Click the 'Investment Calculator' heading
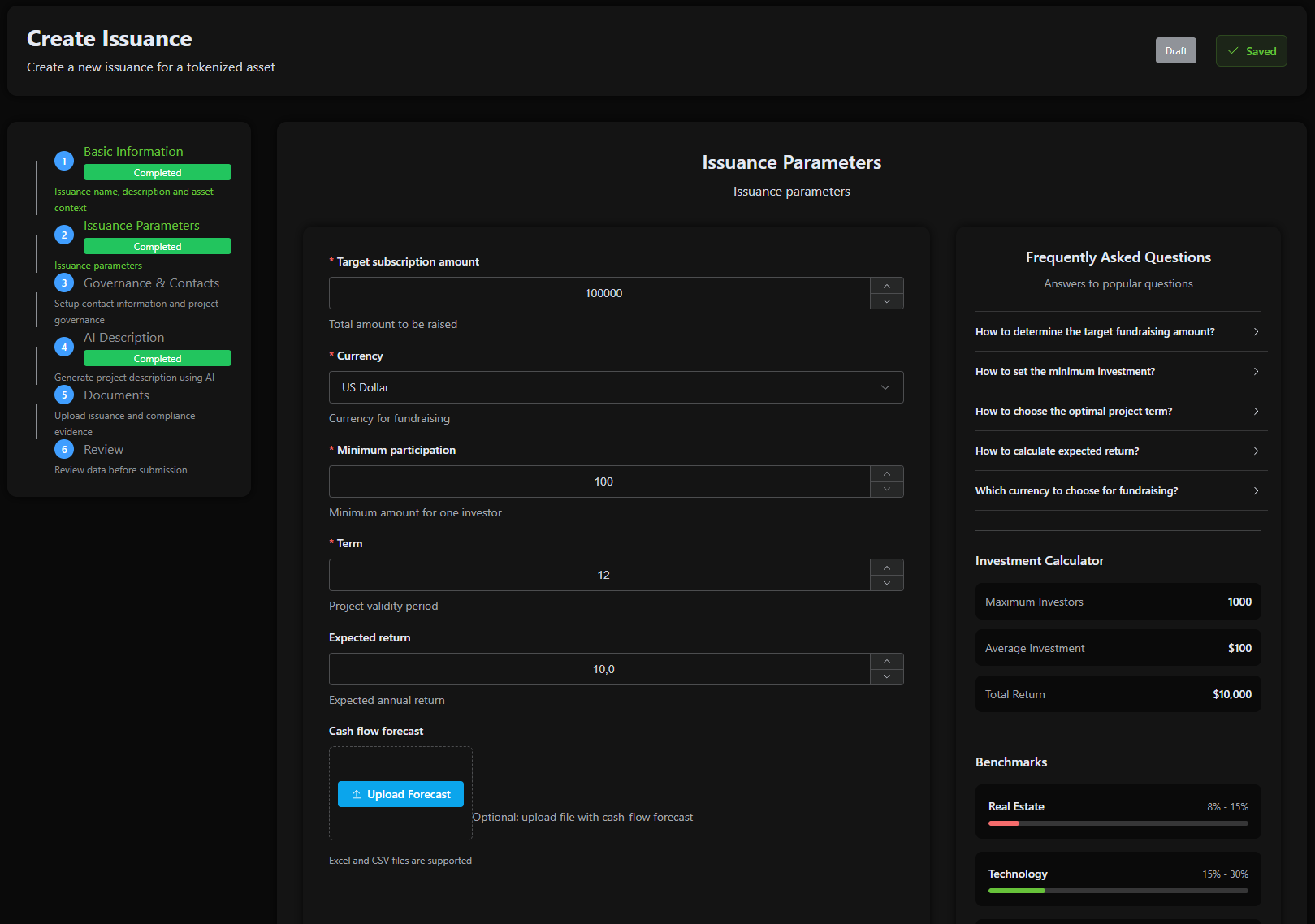Screen dimensions: 1315x924 (1040, 561)
